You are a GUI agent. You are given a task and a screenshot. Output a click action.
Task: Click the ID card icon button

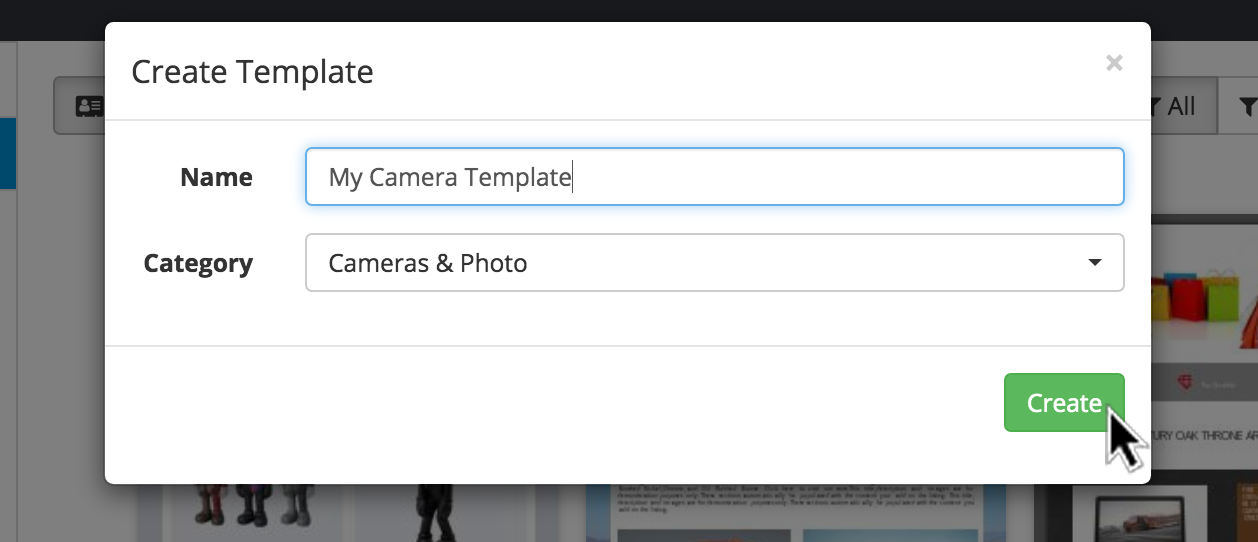click(x=88, y=106)
